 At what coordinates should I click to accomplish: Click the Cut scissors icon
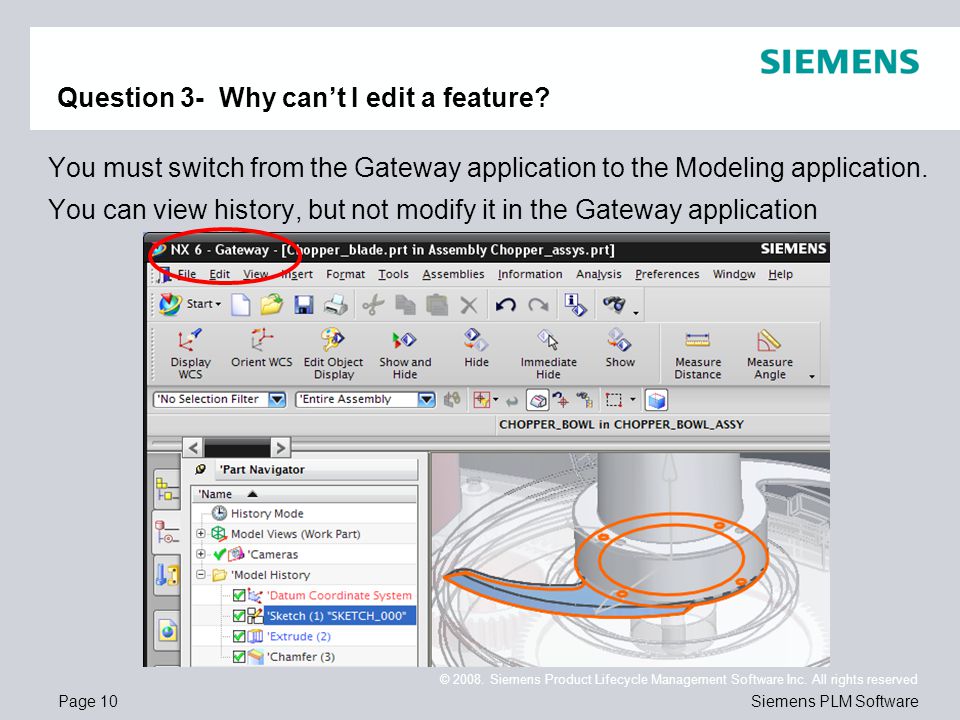pyautogui.click(x=373, y=304)
